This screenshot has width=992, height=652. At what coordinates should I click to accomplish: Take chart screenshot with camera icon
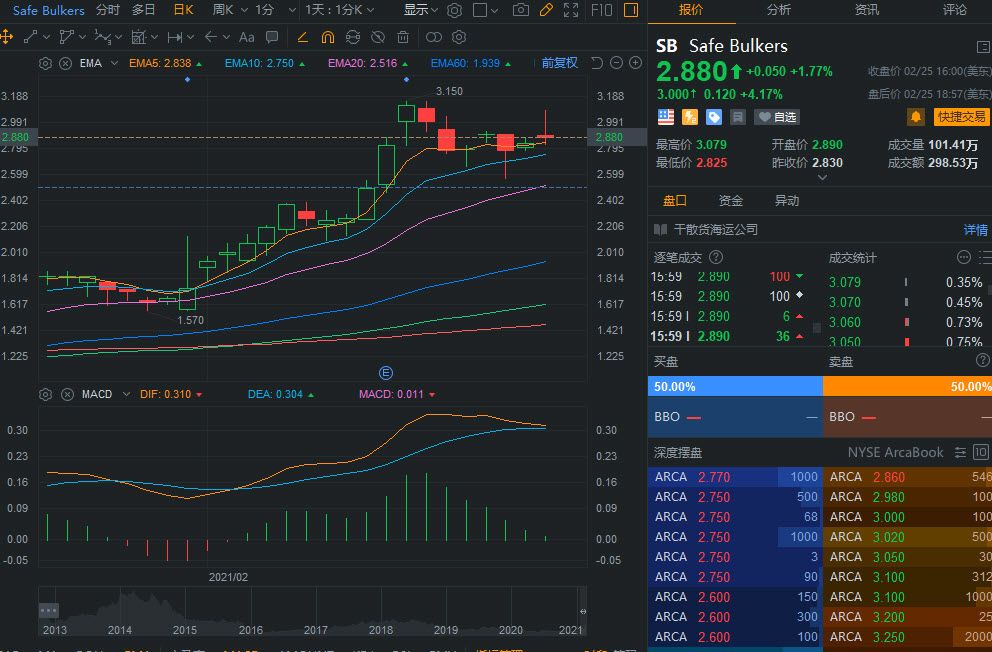[520, 10]
